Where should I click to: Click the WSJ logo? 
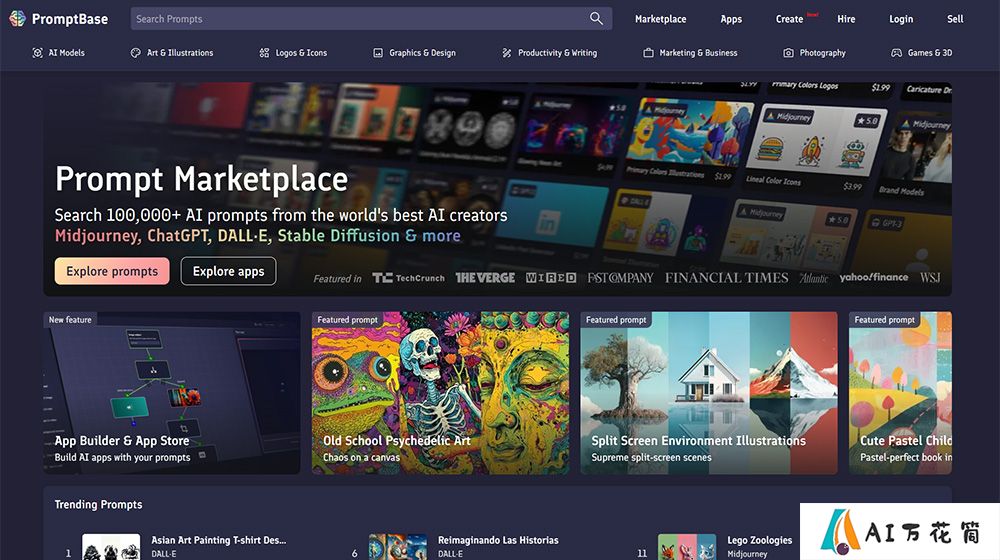point(930,278)
